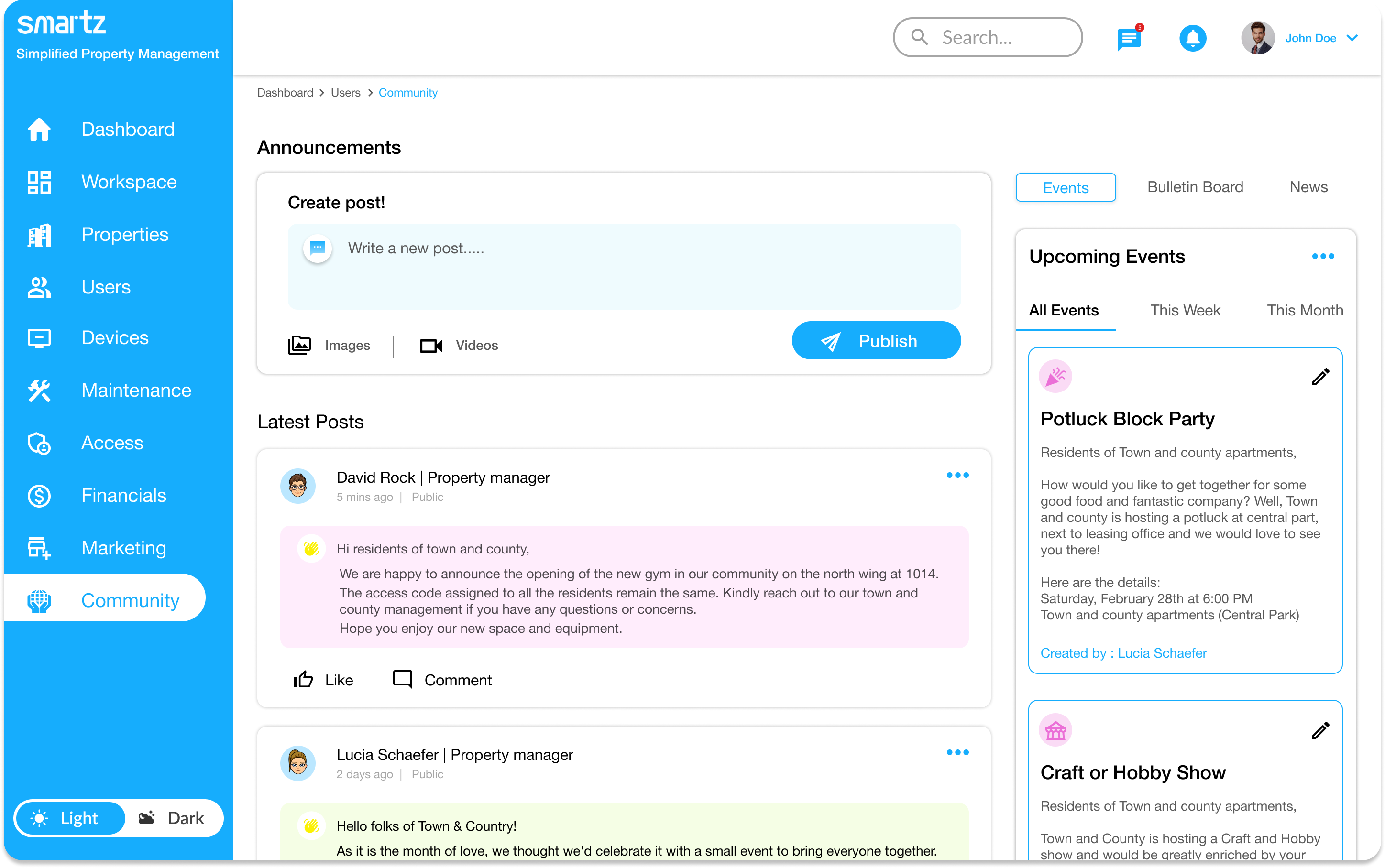
Task: Click the Like label on David Rock's post
Action: 339,680
